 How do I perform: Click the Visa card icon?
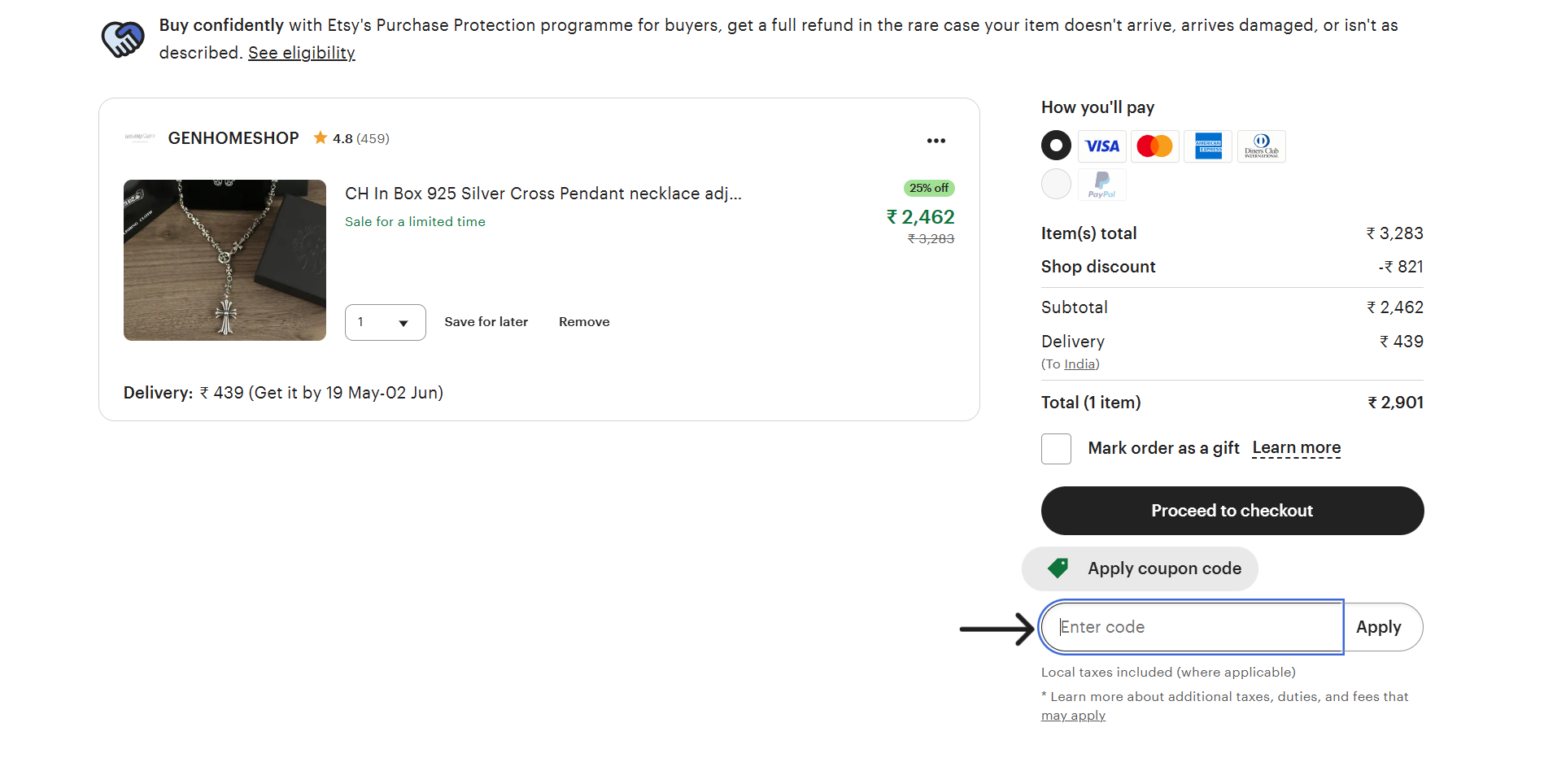pyautogui.click(x=1101, y=146)
